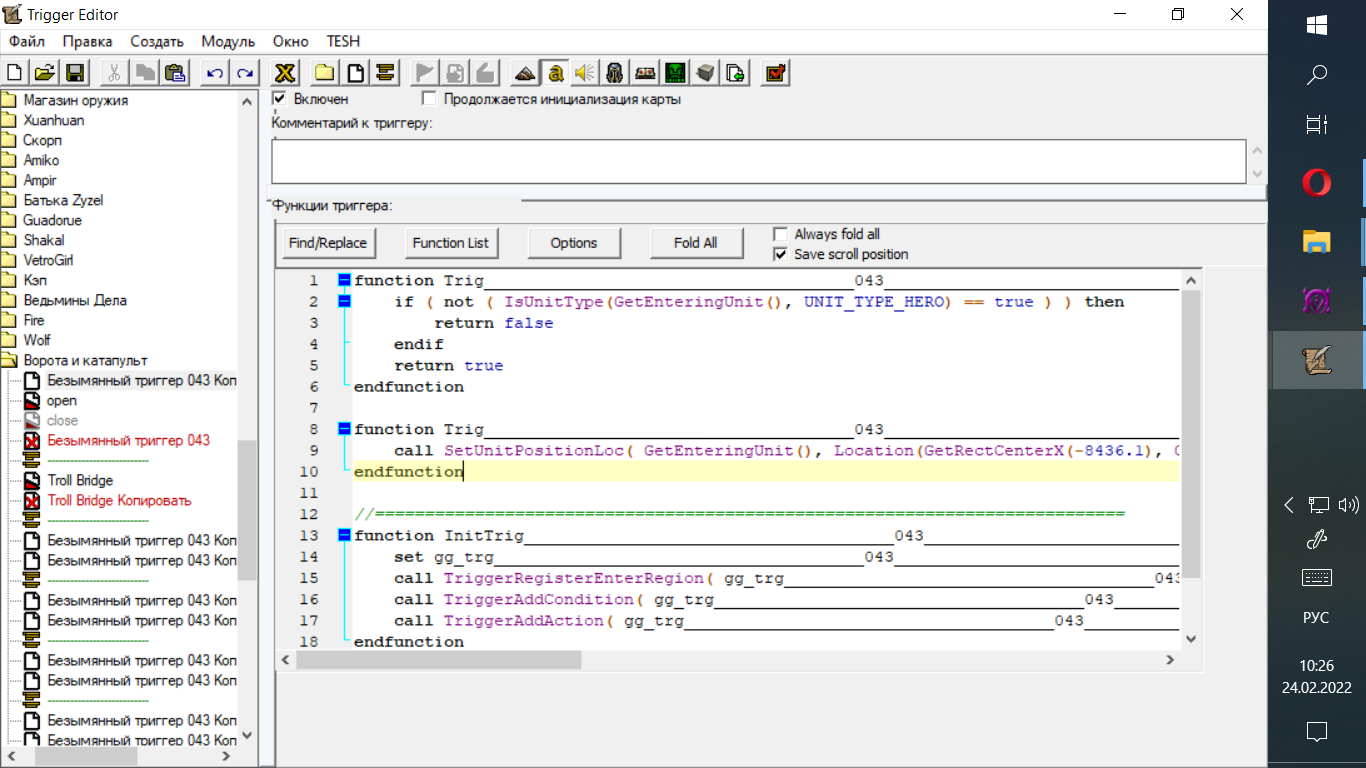Viewport: 1366px width, 768px height.
Task: Collapse the function fold marker on line 1
Action: [344, 281]
